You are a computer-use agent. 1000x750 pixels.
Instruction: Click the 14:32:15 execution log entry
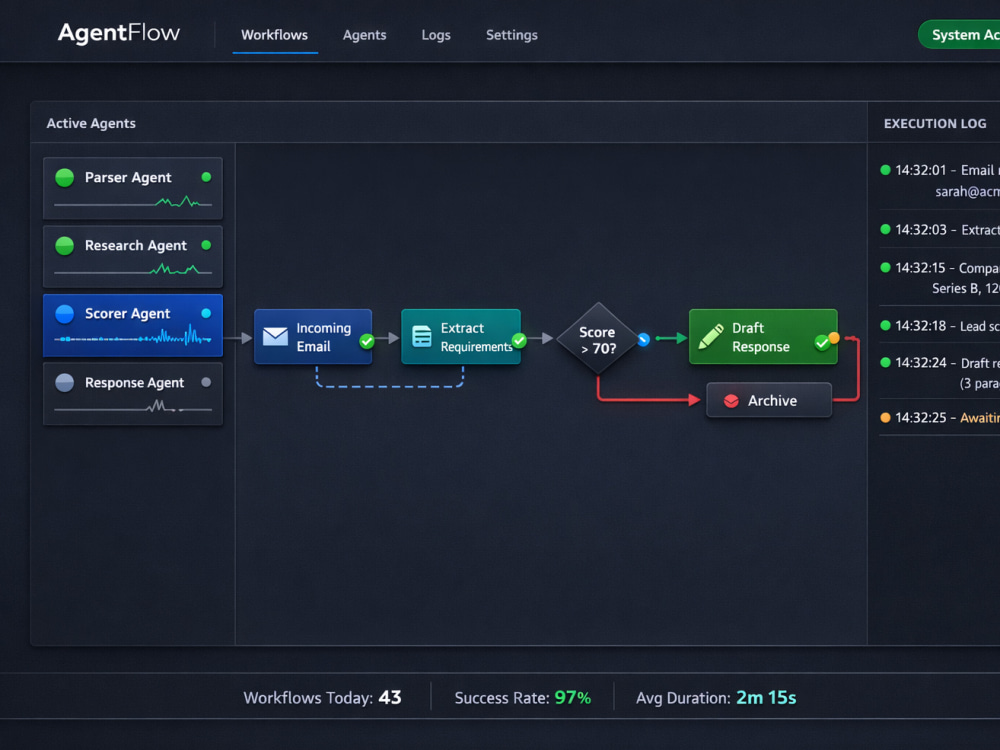[939, 278]
